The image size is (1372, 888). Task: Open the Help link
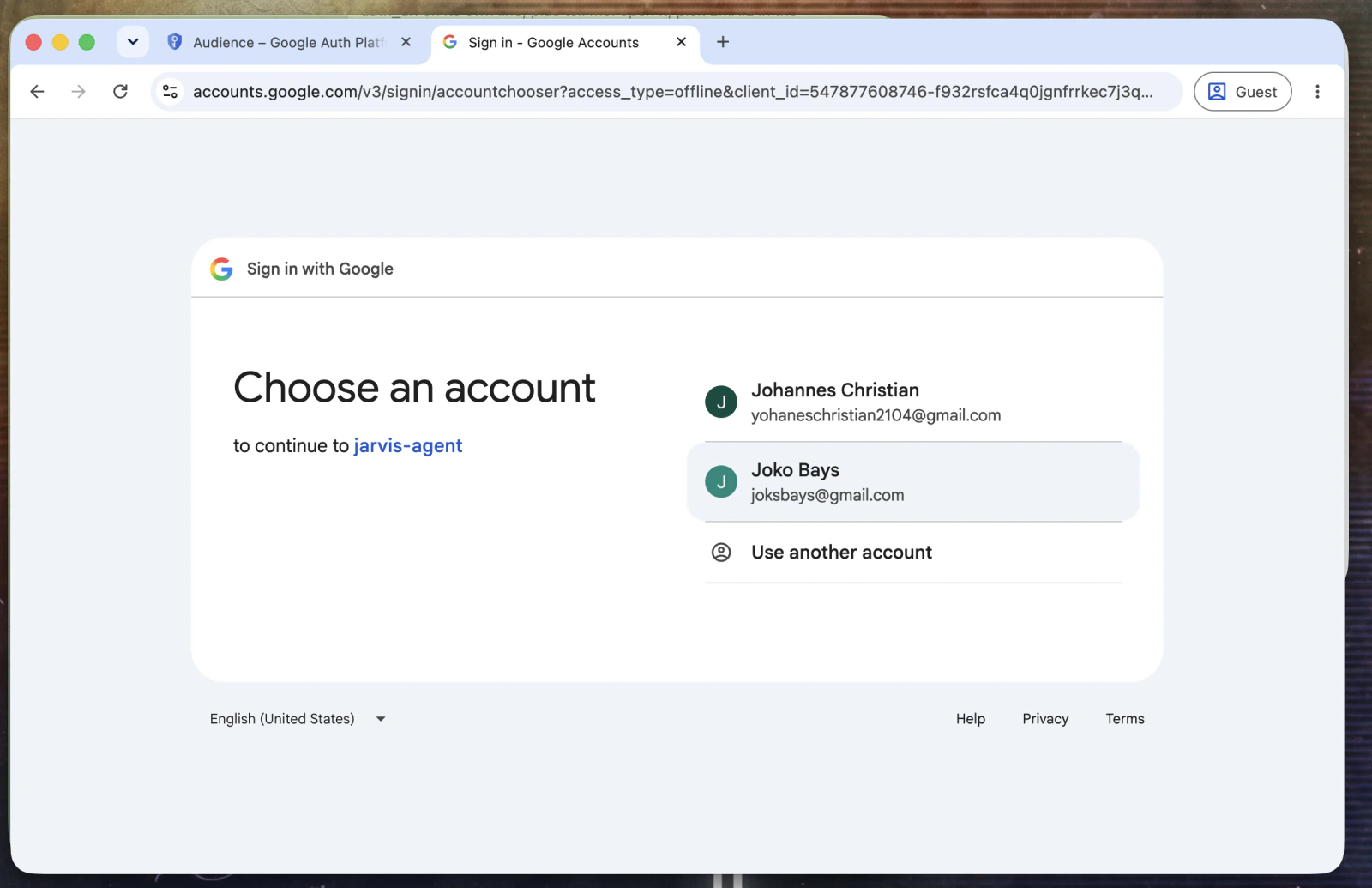click(971, 719)
